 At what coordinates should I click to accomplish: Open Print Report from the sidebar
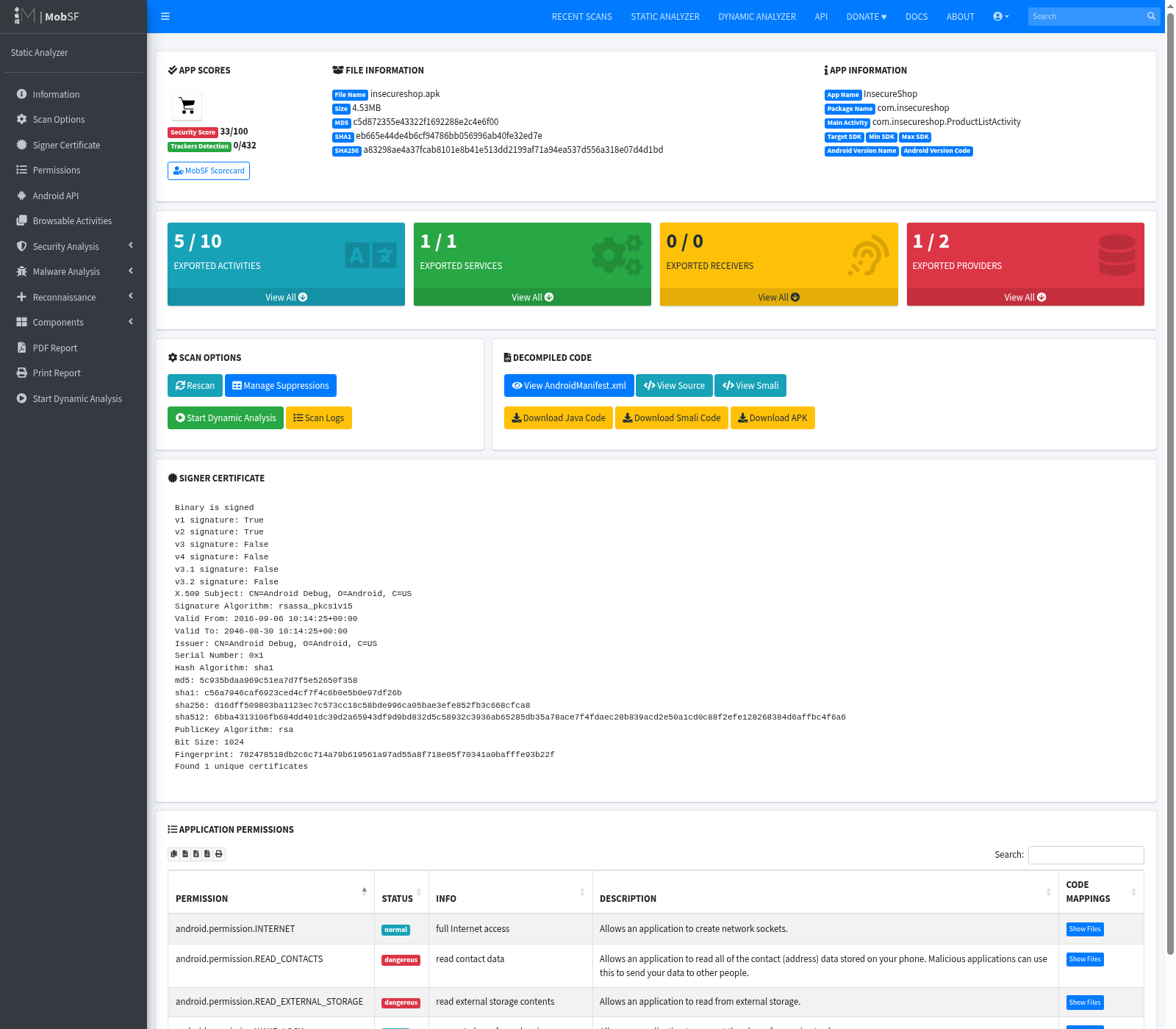click(x=73, y=373)
